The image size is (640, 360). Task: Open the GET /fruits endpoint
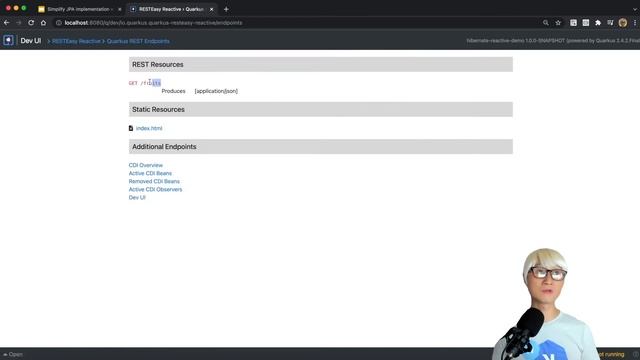[x=145, y=83]
